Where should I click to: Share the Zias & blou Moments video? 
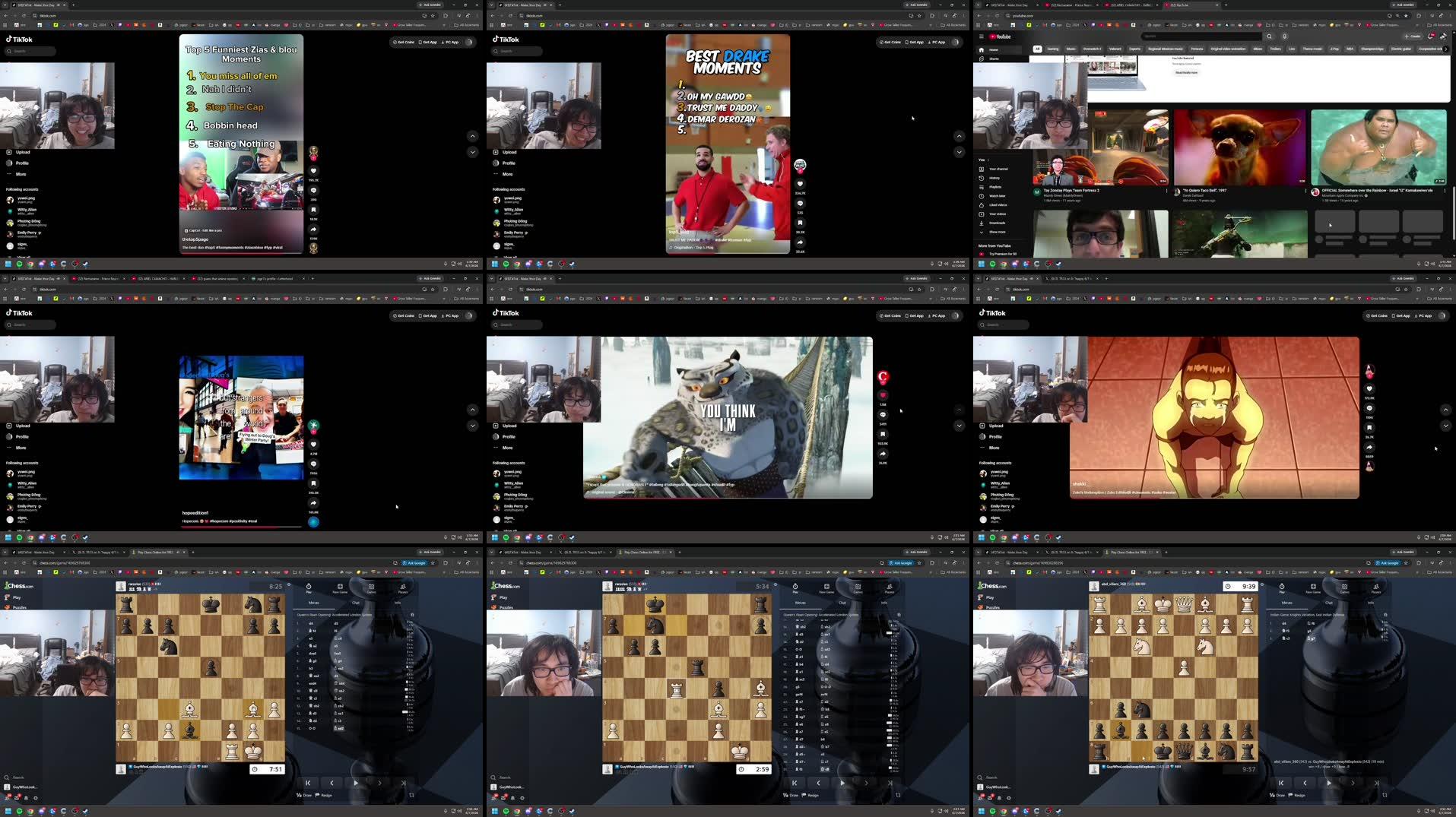tap(313, 230)
